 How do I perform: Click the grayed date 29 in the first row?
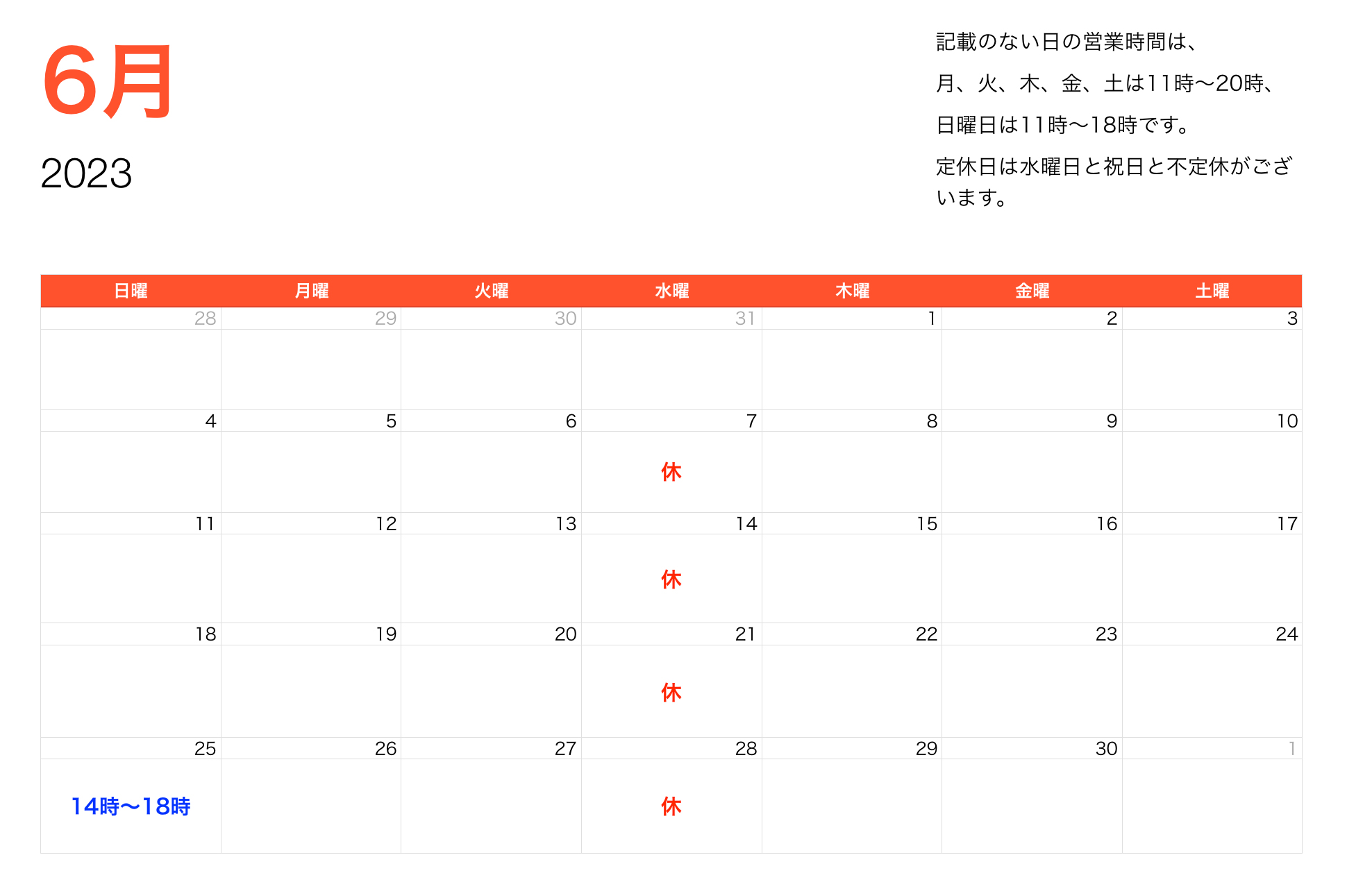click(x=385, y=319)
